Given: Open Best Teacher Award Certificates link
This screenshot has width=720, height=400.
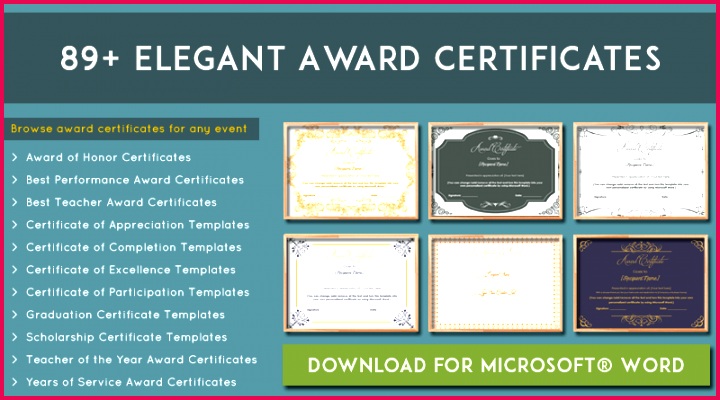Looking at the screenshot, I should tap(121, 203).
